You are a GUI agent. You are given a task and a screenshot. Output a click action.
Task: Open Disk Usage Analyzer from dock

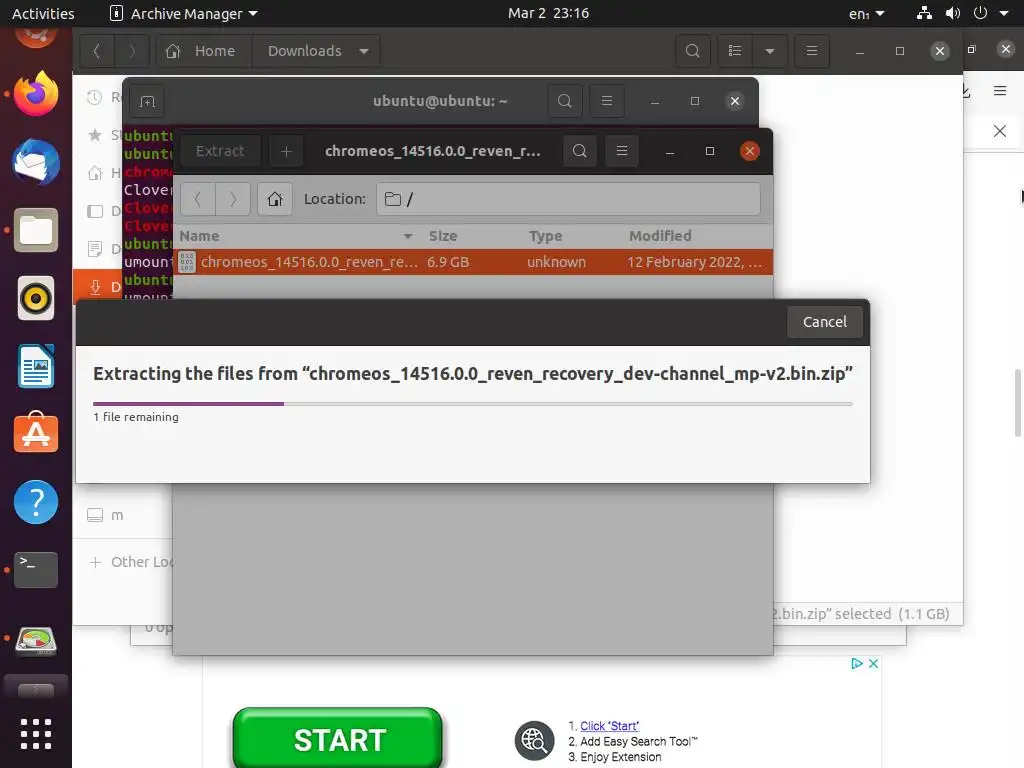[36, 641]
